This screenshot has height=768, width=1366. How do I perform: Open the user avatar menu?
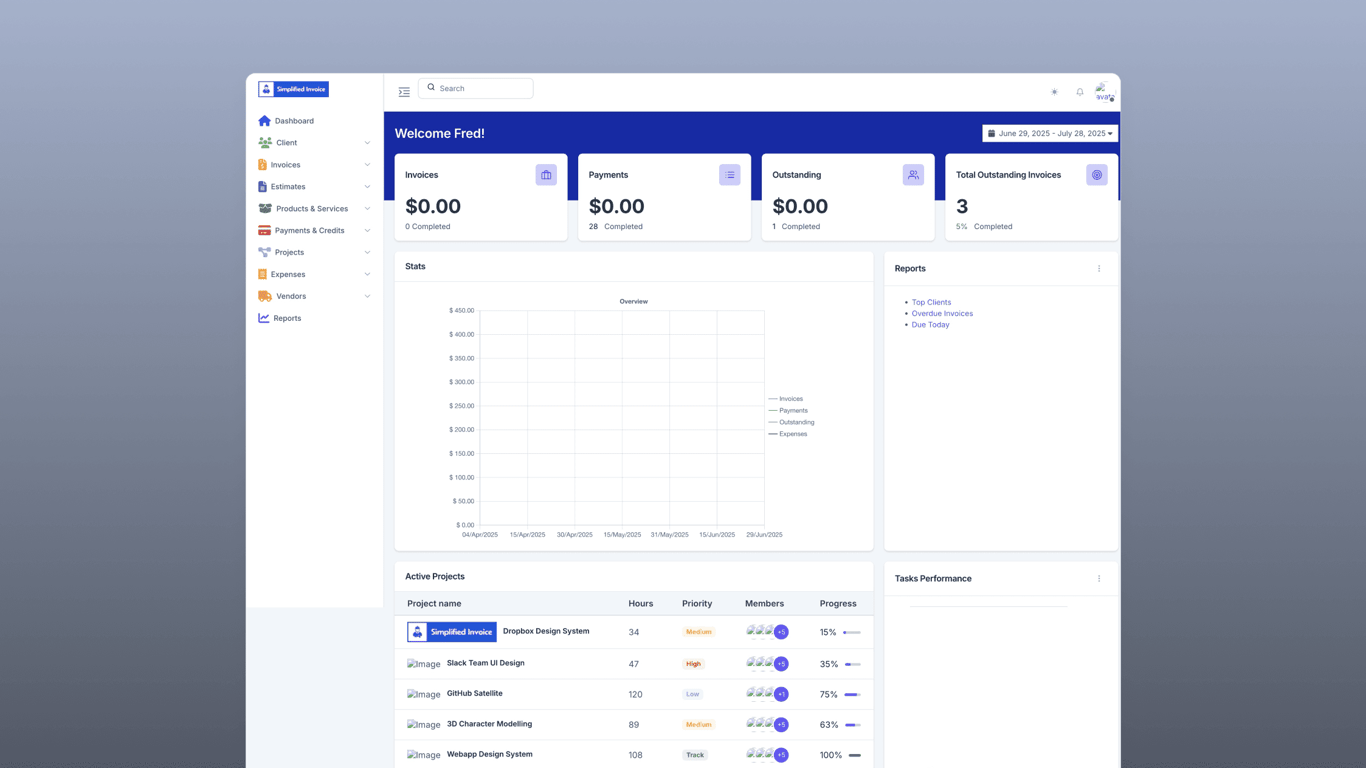point(1104,92)
